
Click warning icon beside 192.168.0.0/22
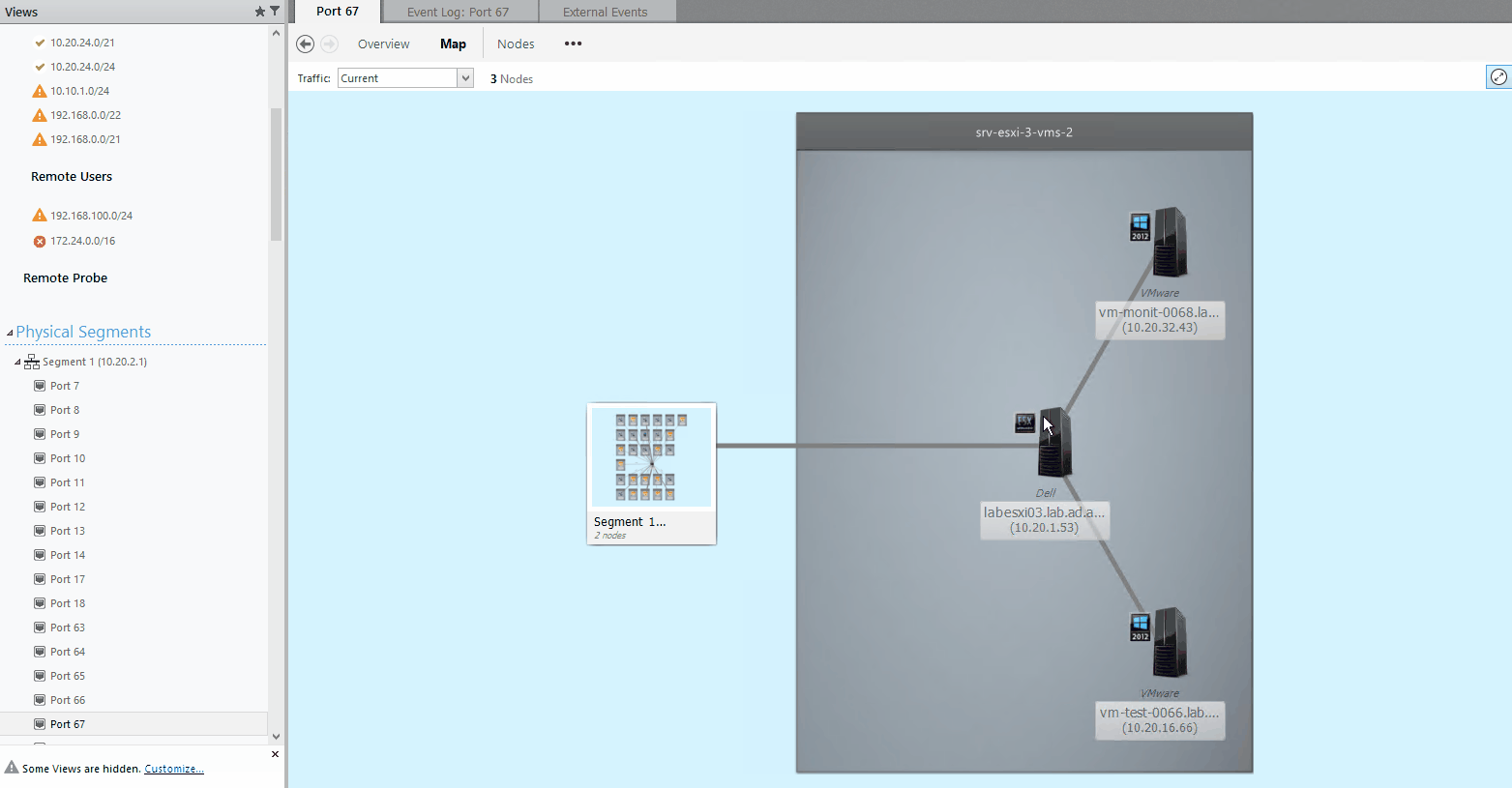click(40, 115)
